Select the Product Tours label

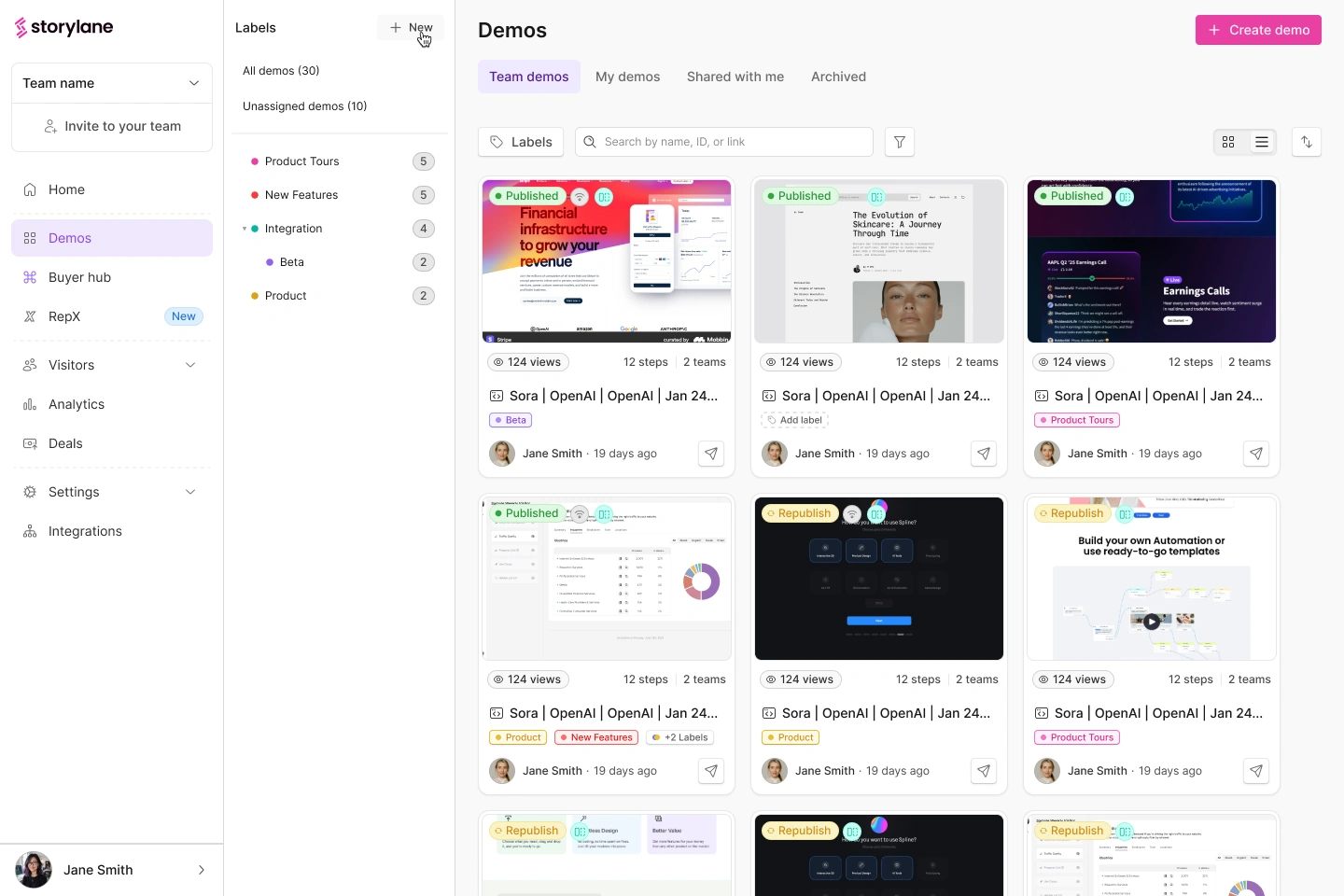click(302, 161)
